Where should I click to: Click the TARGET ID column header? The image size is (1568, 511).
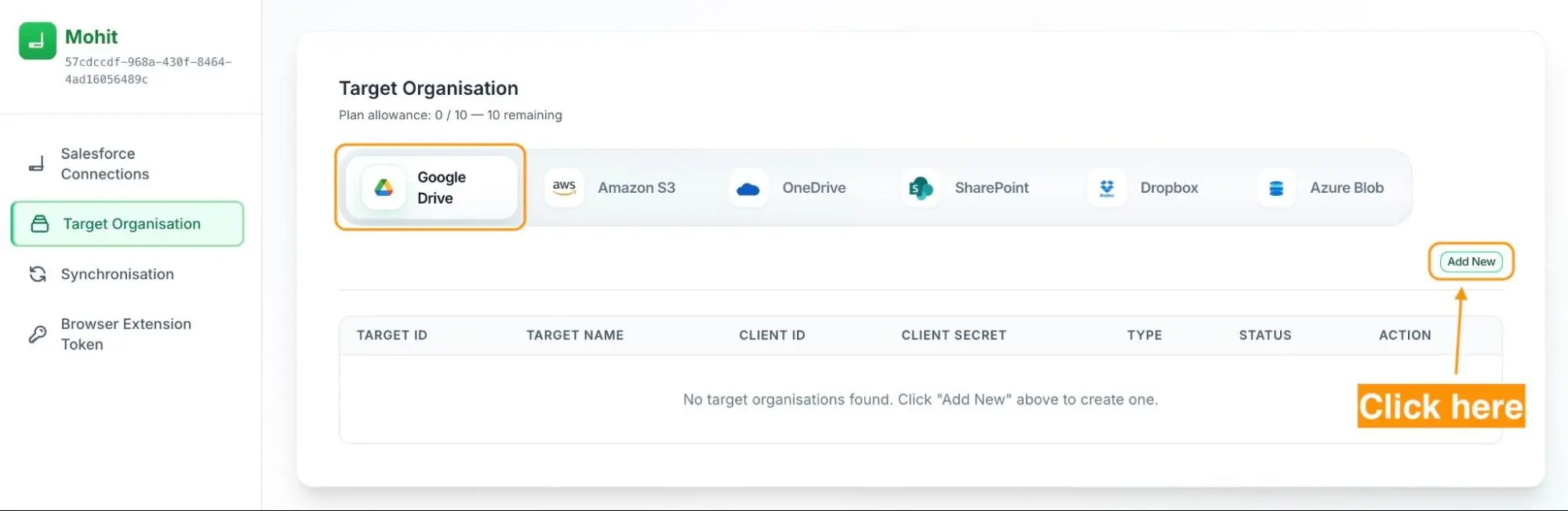(x=392, y=335)
